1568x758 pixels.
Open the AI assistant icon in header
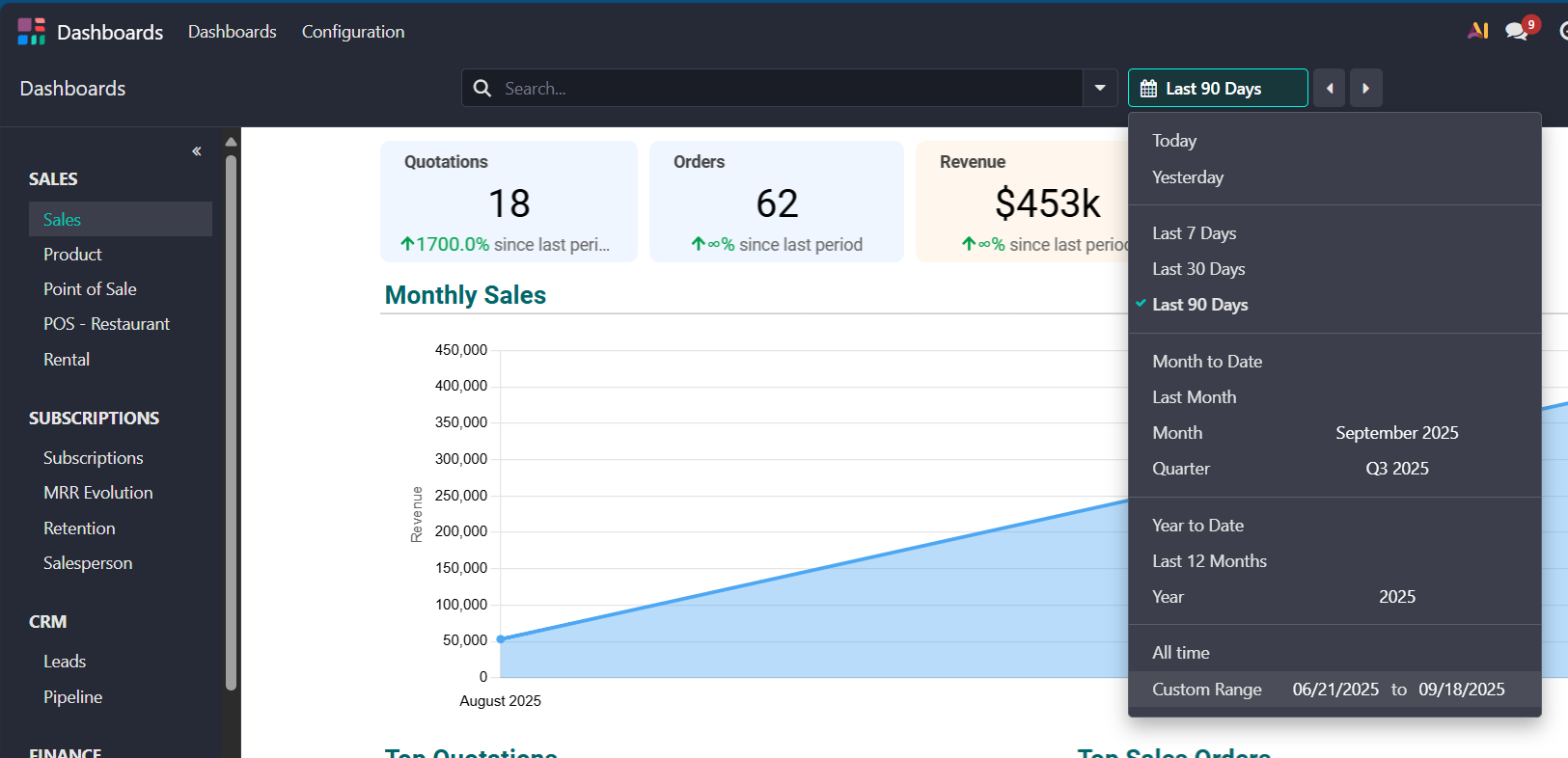coord(1477,31)
